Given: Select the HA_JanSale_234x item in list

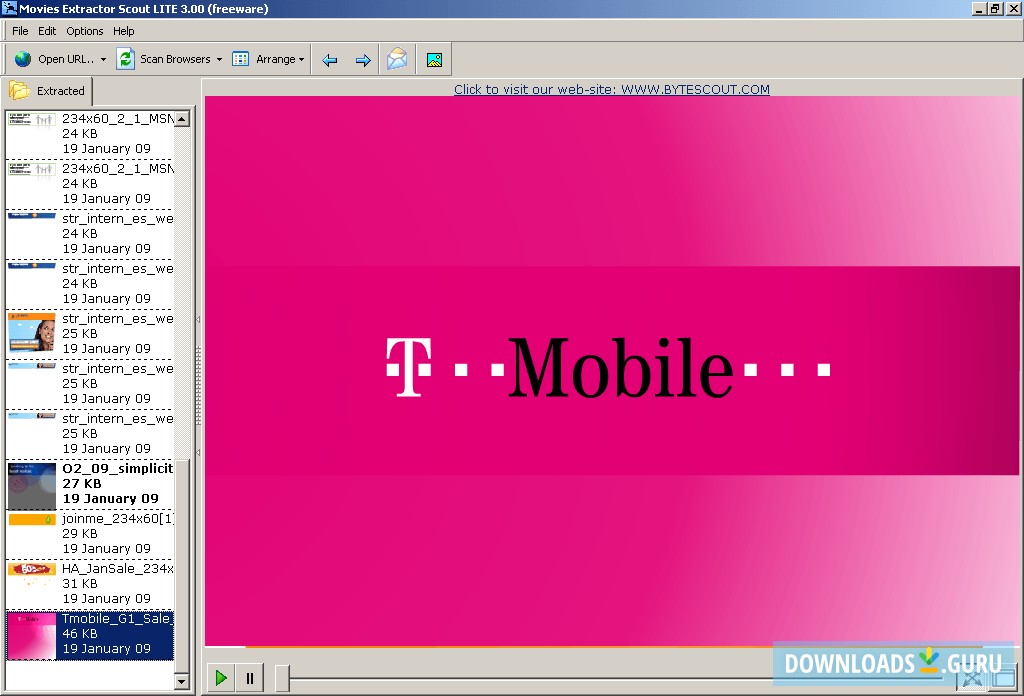Looking at the screenshot, I should click(x=90, y=584).
